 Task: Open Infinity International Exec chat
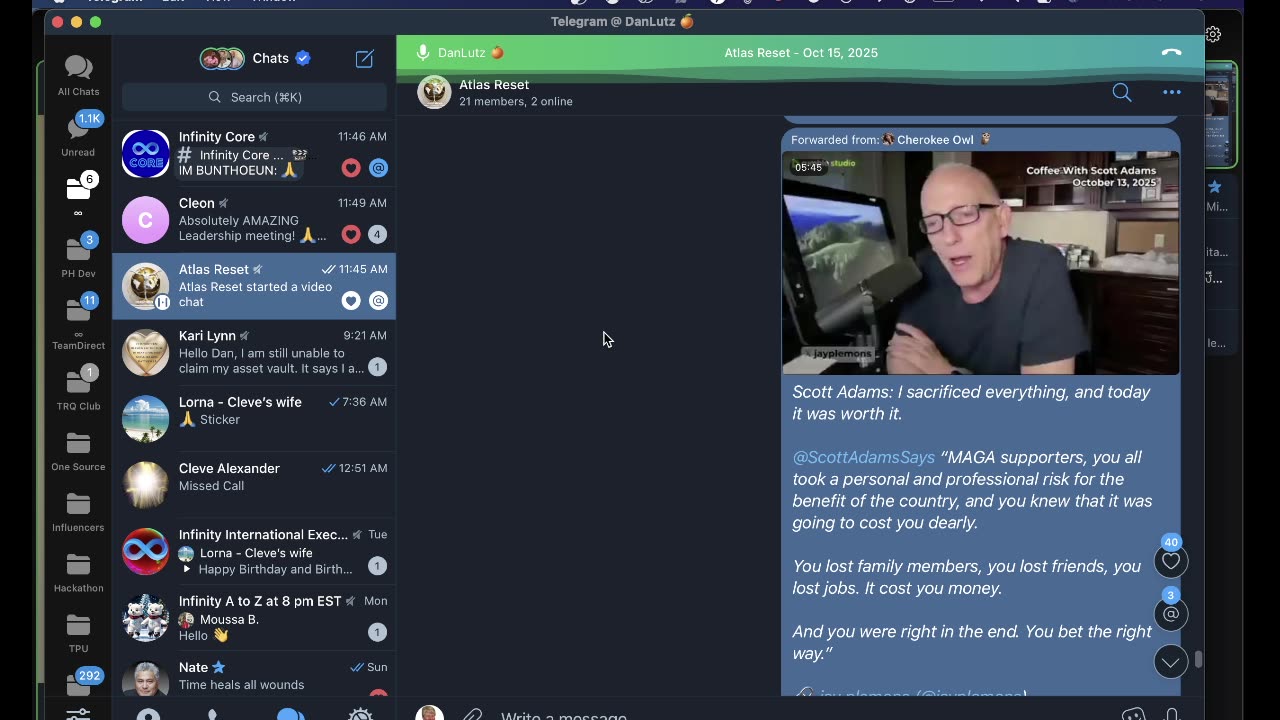254,551
